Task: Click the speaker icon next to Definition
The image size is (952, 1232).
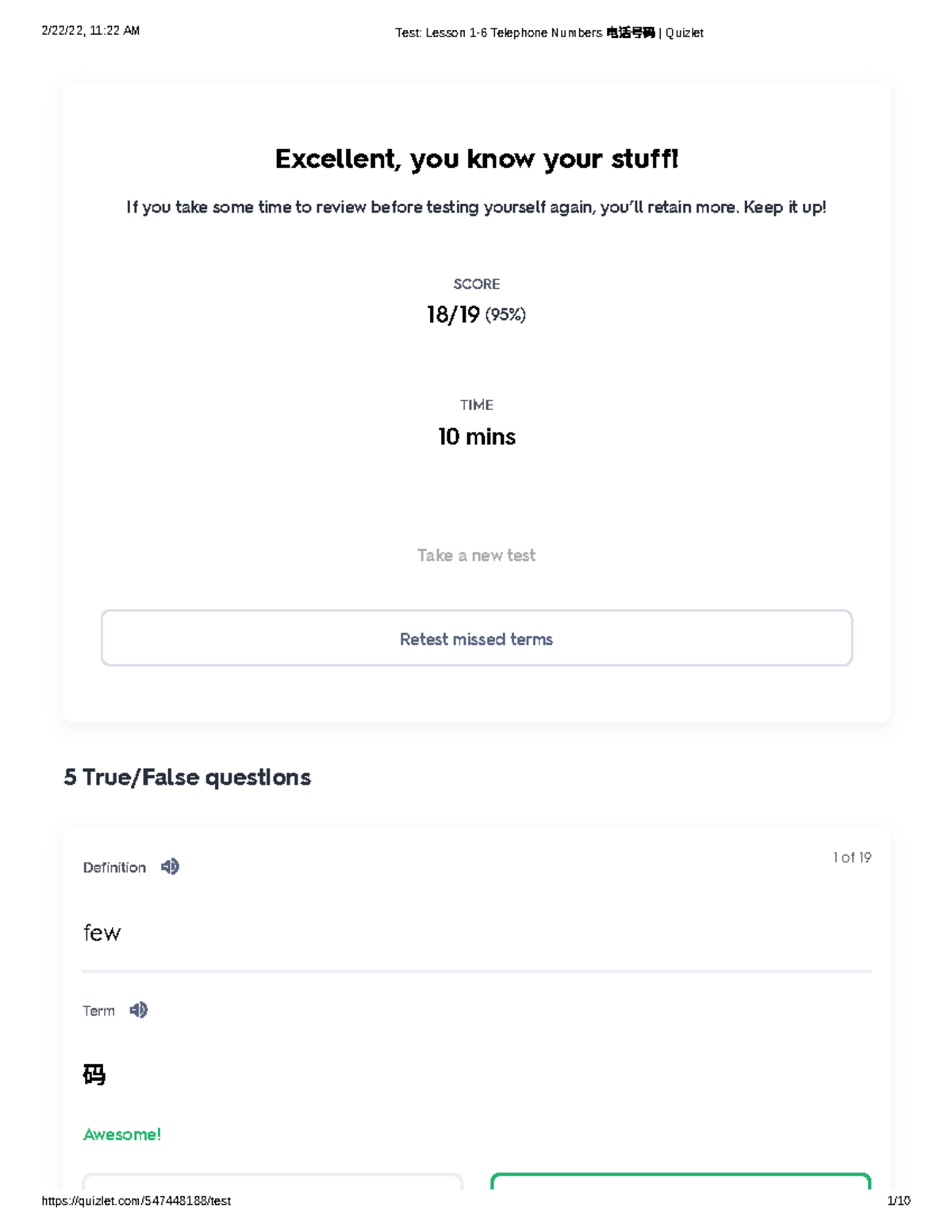Action: (x=169, y=866)
